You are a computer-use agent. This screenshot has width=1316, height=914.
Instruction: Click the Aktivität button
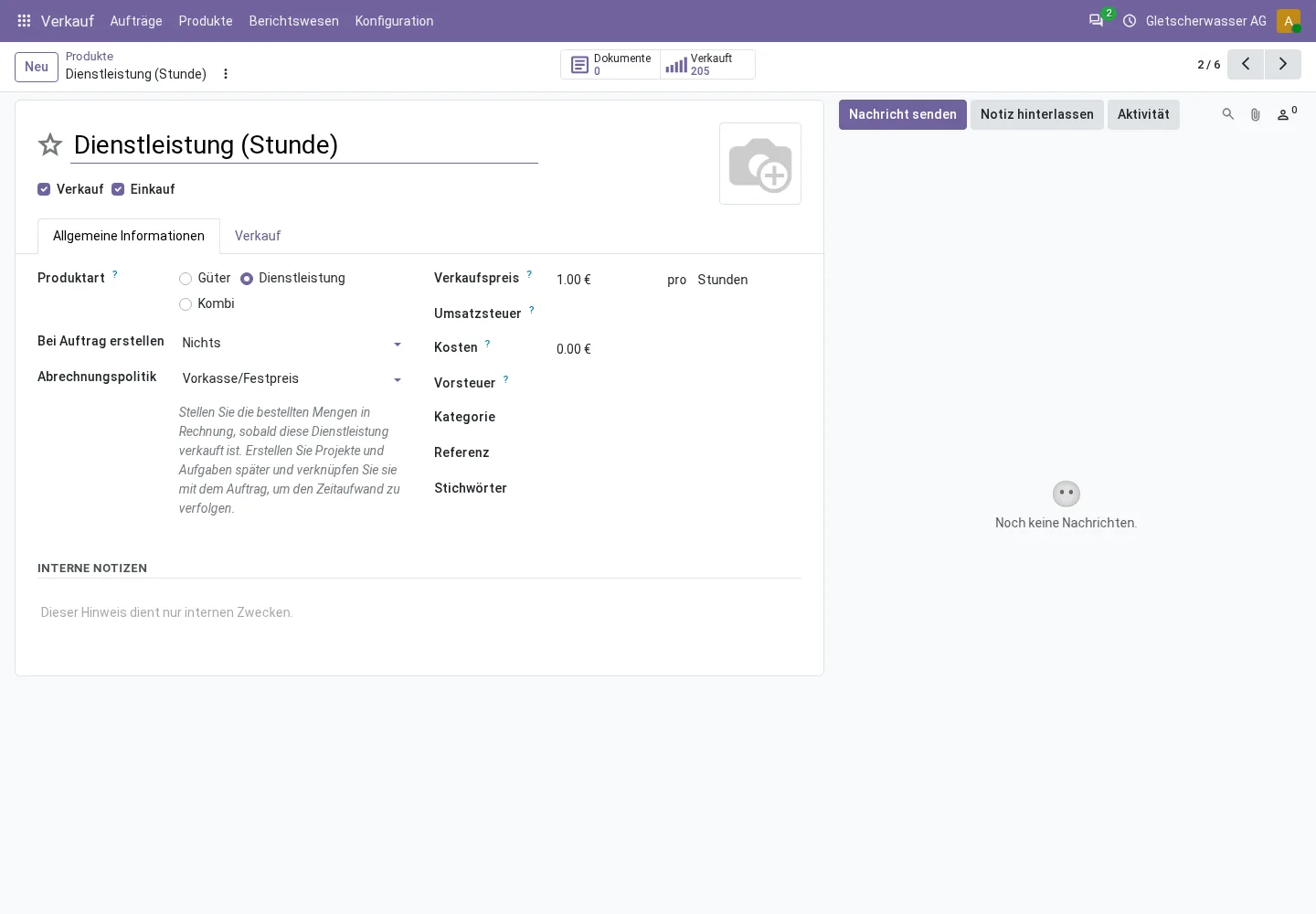(1143, 114)
